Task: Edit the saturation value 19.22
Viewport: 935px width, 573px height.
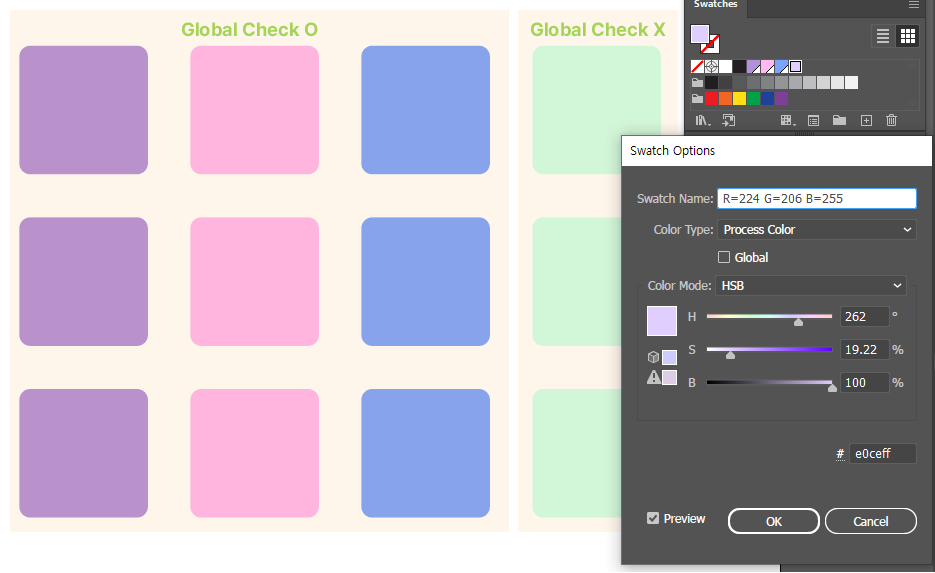Action: click(864, 349)
